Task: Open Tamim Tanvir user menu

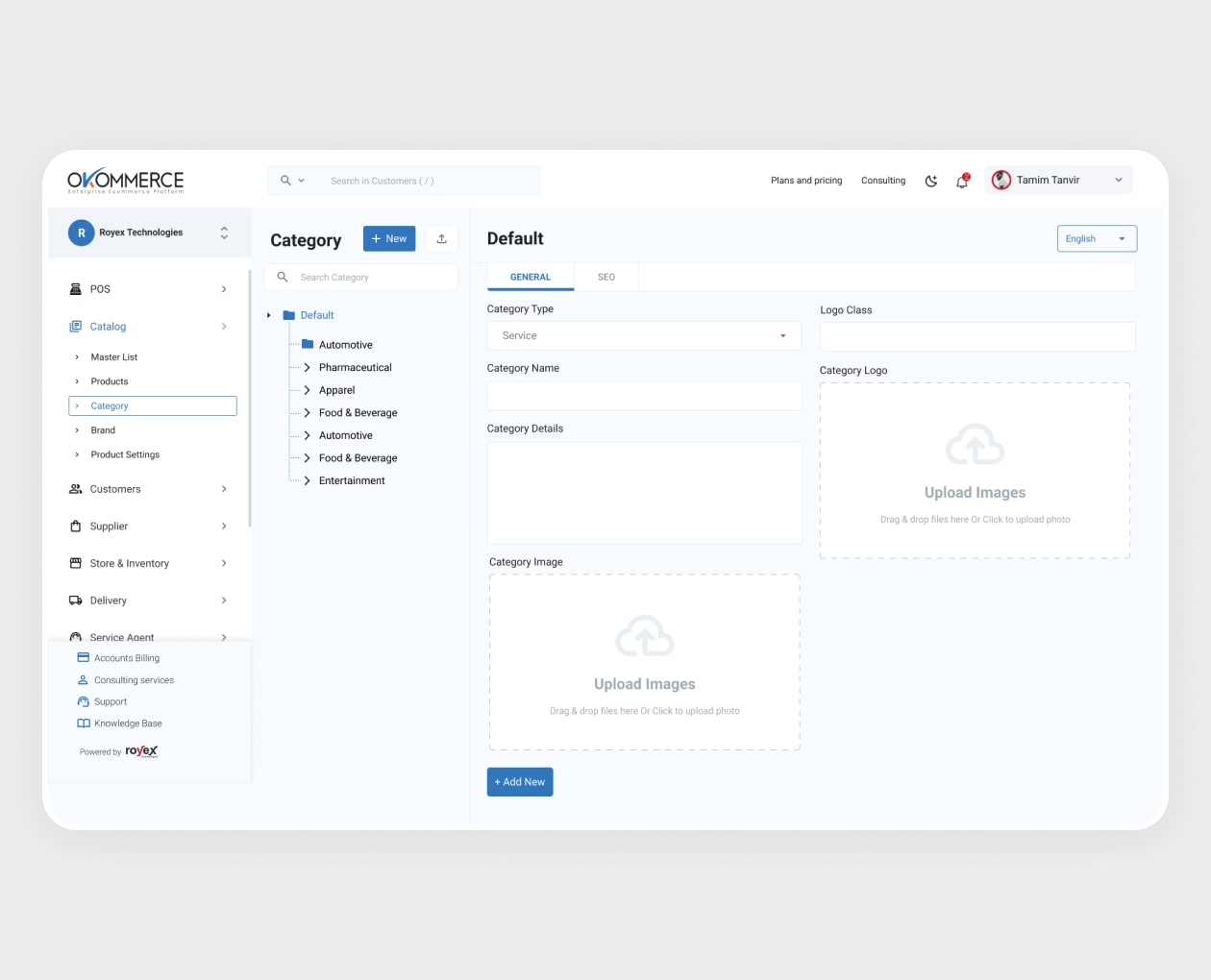Action: coord(1058,181)
